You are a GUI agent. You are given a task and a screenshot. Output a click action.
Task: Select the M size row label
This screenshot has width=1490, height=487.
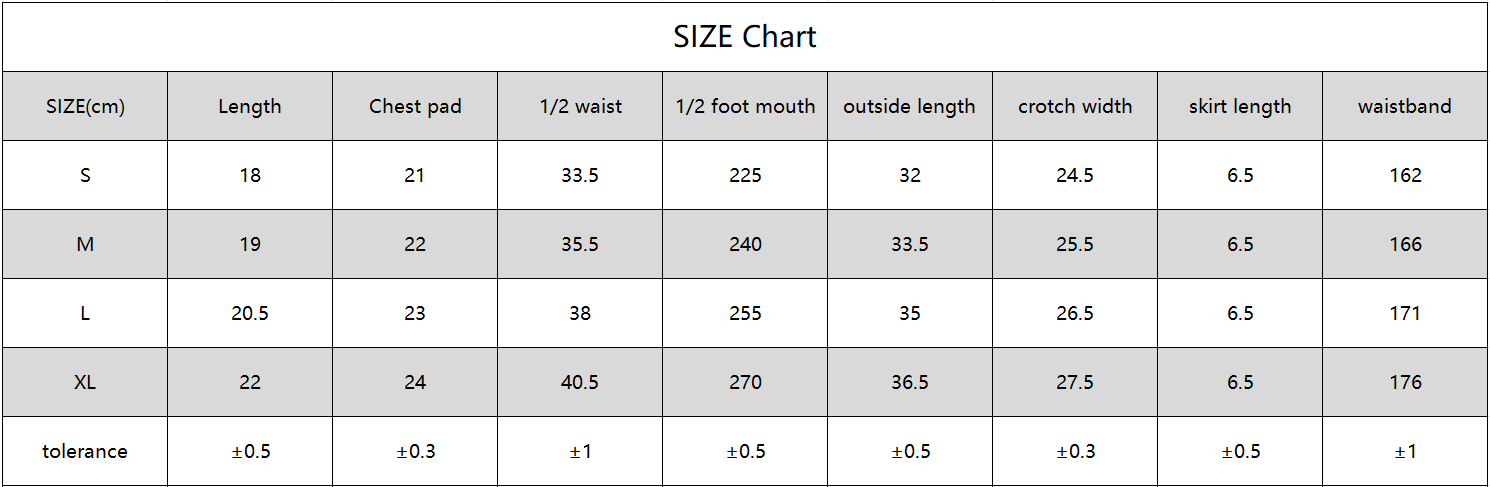85,244
